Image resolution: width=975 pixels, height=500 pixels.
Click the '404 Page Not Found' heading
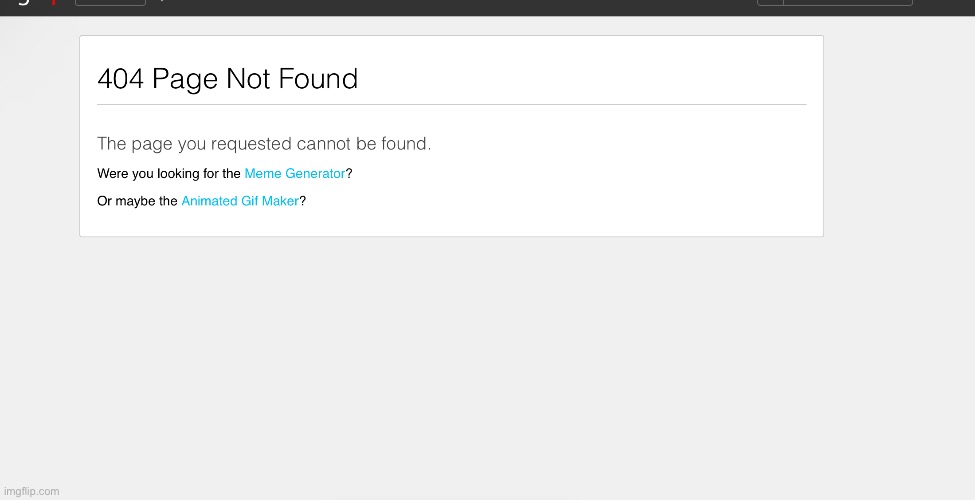click(x=227, y=79)
